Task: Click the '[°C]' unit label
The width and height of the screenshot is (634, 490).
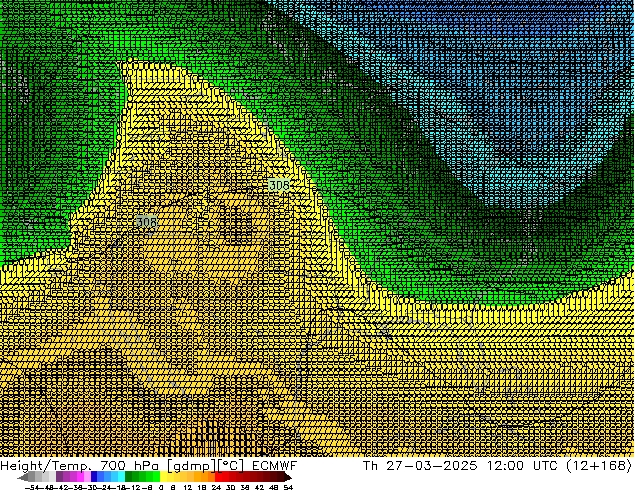Action: click(x=231, y=466)
